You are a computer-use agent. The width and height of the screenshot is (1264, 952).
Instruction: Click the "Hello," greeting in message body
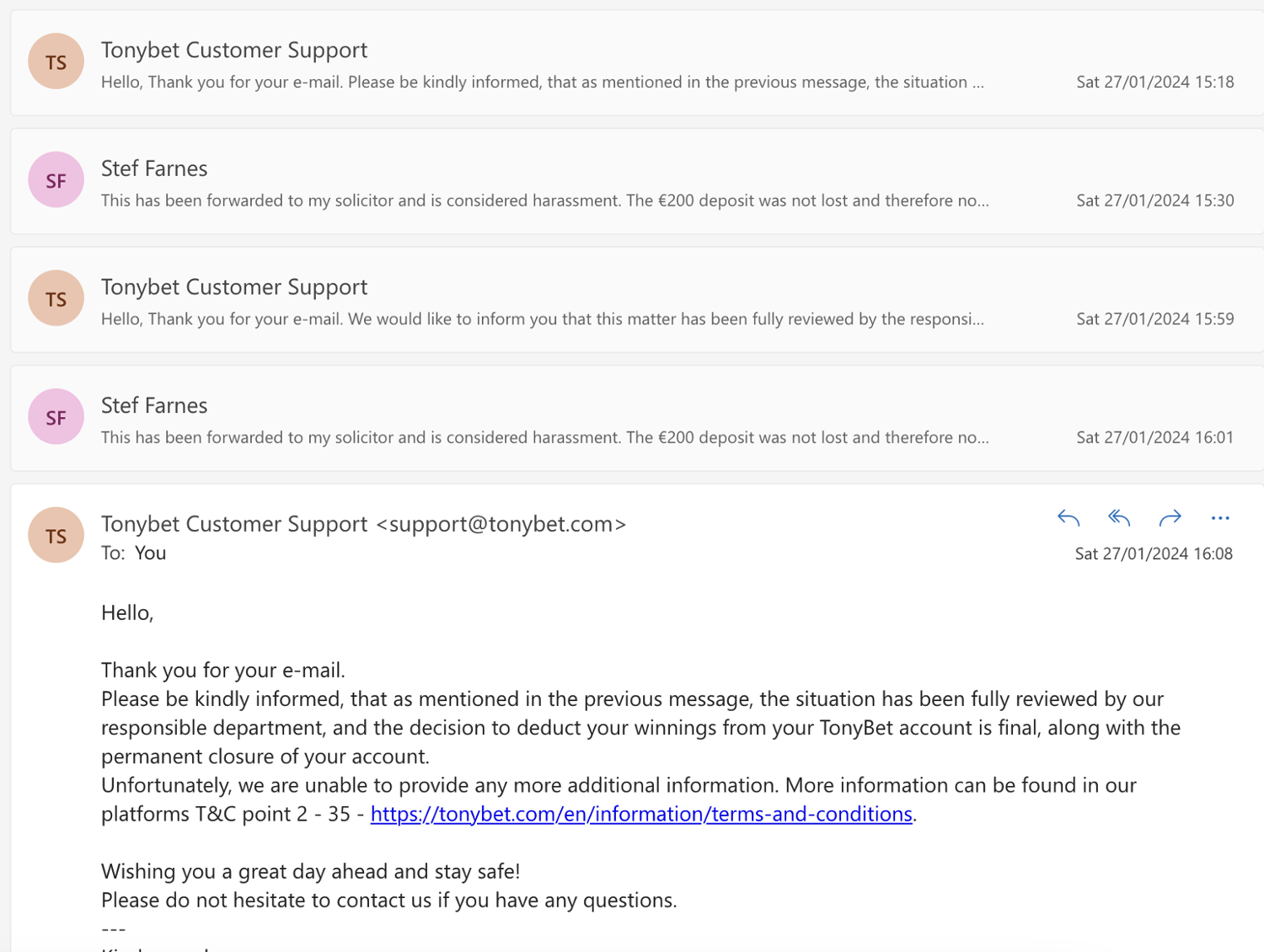127,613
